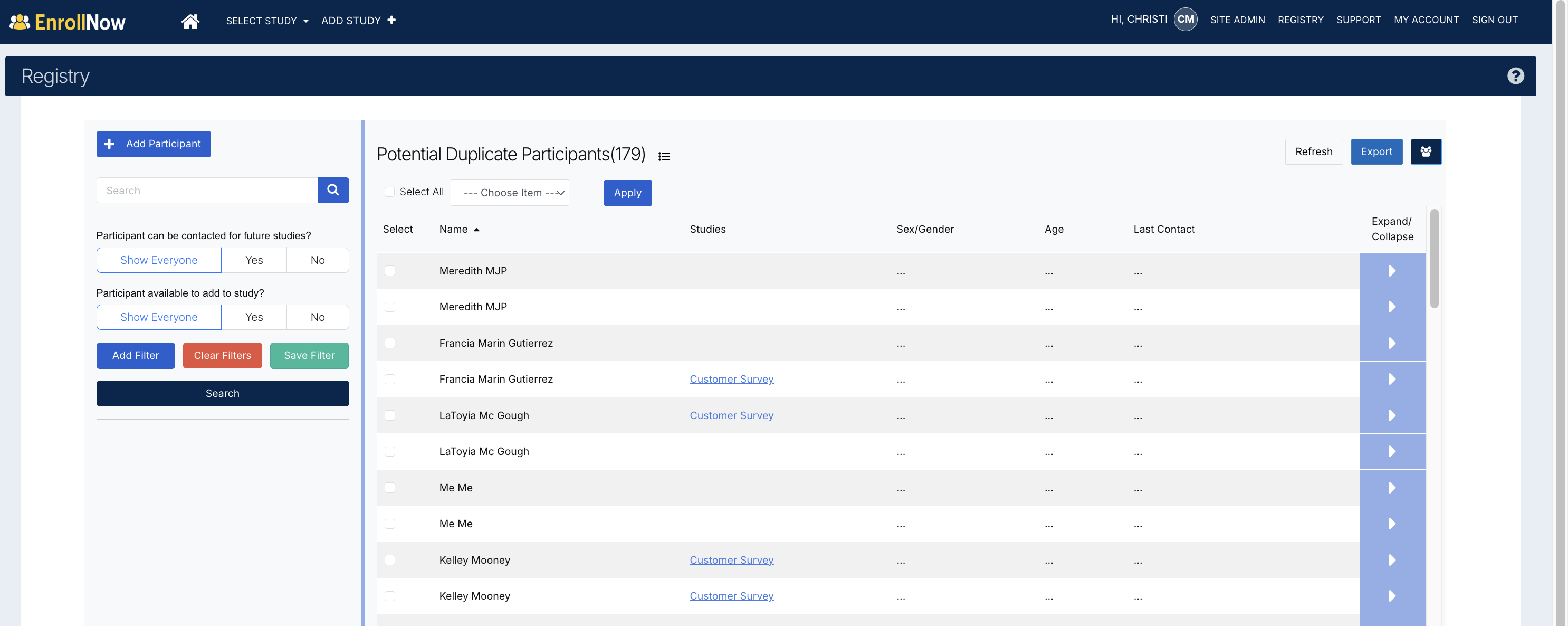Check LaToyia Mc Gough row with Customer Survey

coord(390,416)
